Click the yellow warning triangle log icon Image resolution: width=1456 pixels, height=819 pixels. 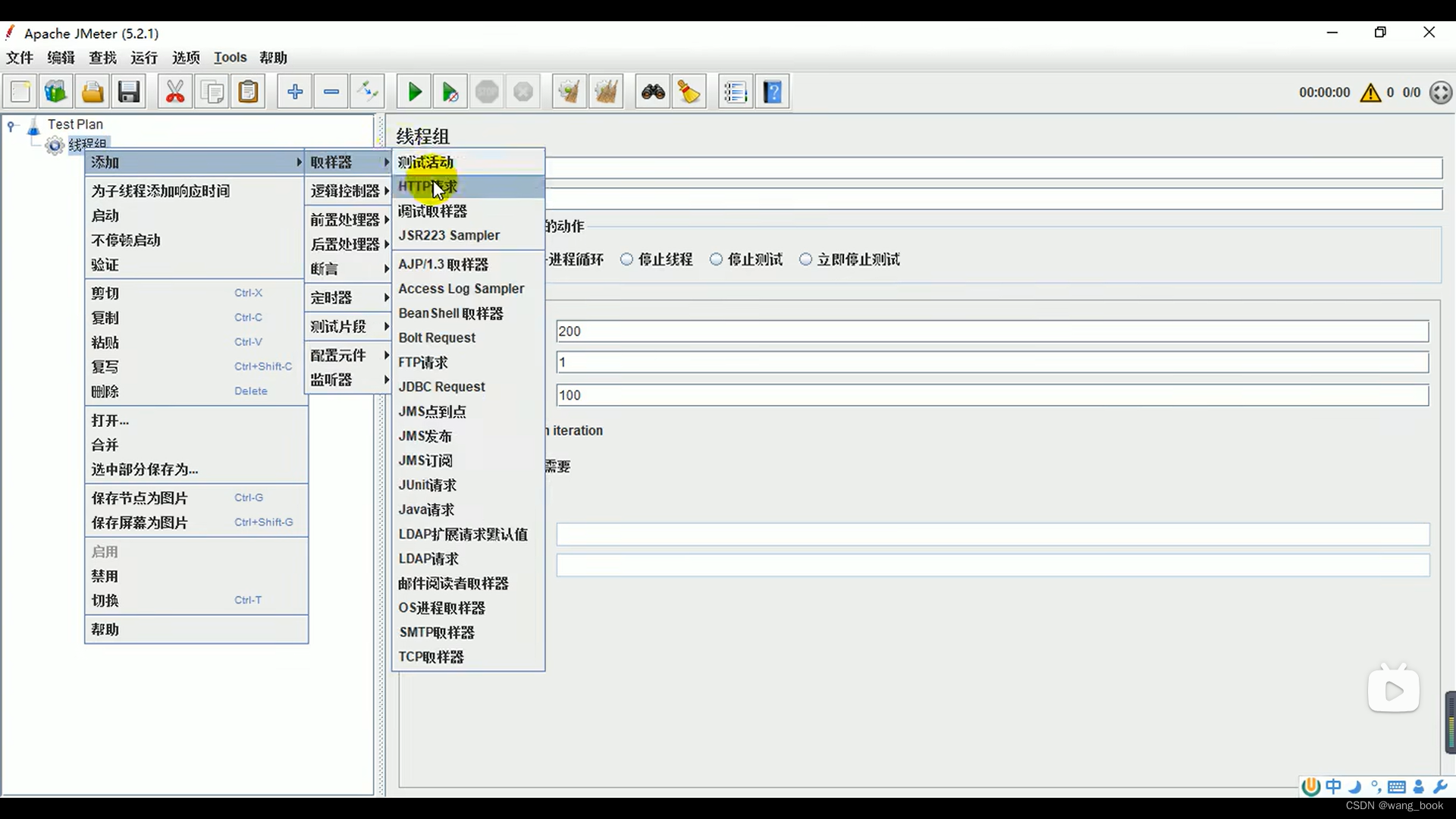1370,93
